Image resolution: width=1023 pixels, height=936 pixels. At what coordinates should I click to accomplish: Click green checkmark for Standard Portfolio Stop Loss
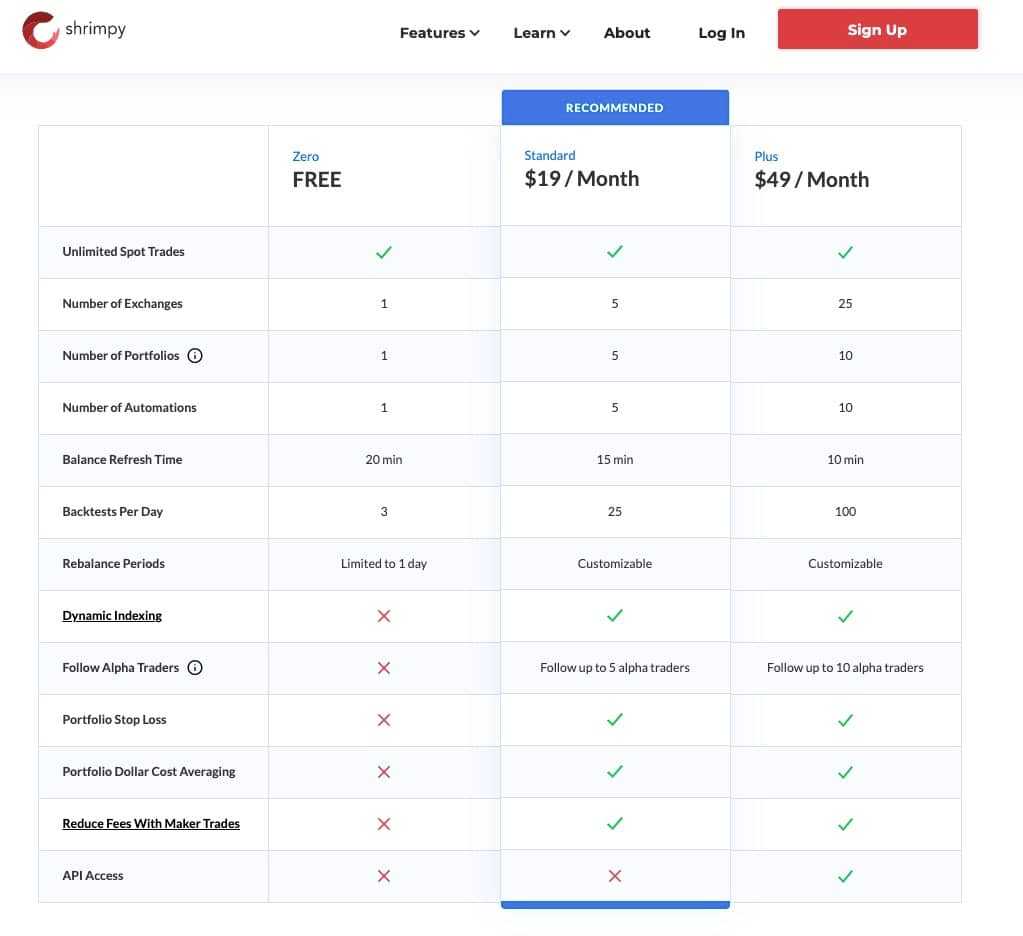coord(614,720)
